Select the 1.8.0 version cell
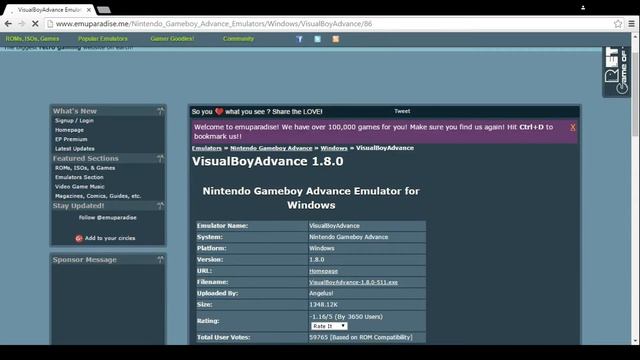Viewport: 640px width, 360px height. (367, 260)
